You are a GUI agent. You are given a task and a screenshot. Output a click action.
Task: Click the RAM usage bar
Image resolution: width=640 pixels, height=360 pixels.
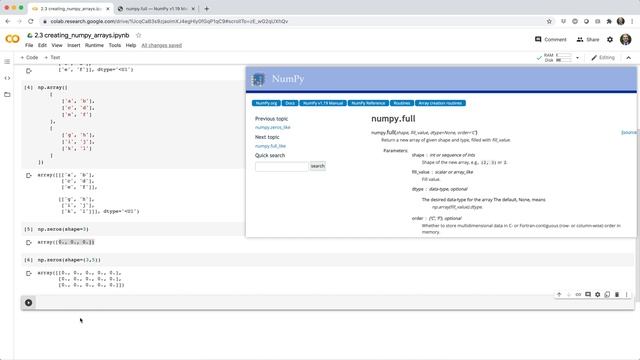564,55
